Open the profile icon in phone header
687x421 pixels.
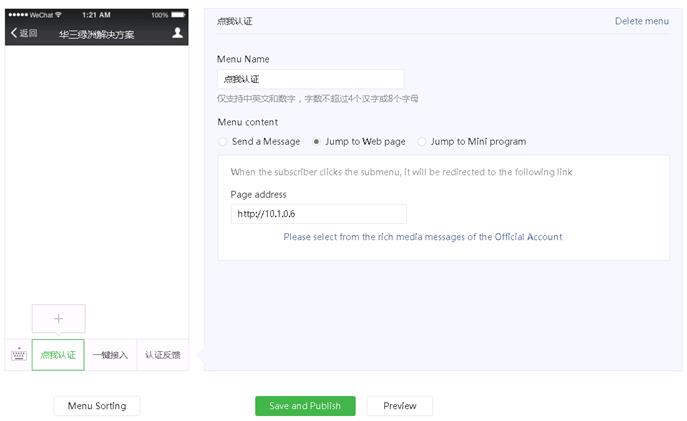(177, 33)
